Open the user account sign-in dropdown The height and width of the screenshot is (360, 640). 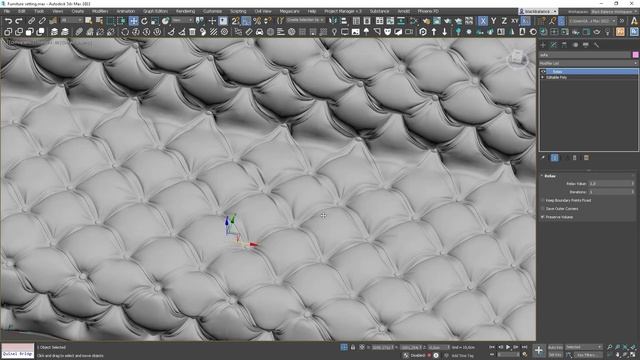click(x=538, y=11)
